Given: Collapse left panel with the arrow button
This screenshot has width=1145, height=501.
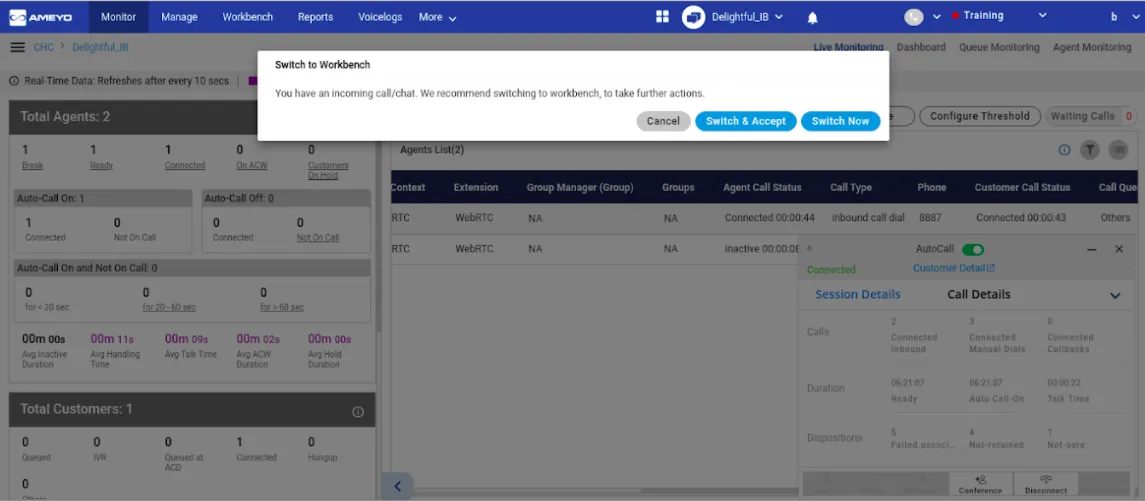Looking at the screenshot, I should click(x=397, y=486).
